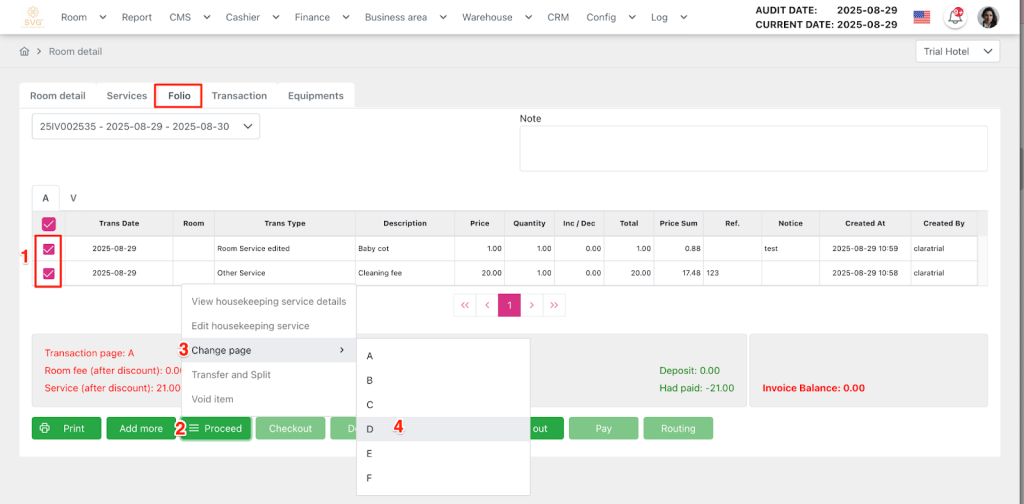The width and height of the screenshot is (1024, 504).
Task: Click the Add more button
Action: pyautogui.click(x=141, y=428)
